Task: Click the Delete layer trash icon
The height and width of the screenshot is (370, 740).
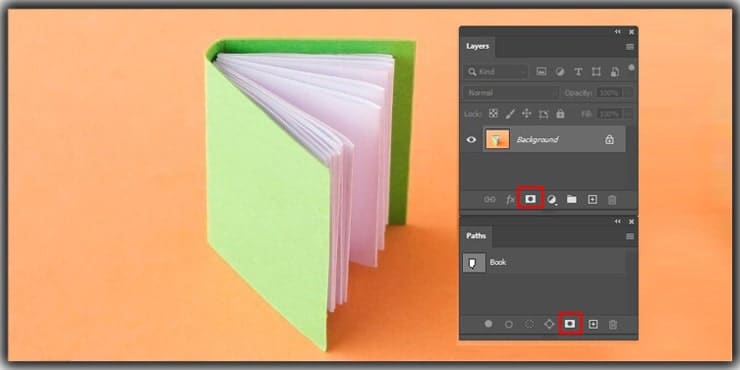Action: [x=612, y=200]
